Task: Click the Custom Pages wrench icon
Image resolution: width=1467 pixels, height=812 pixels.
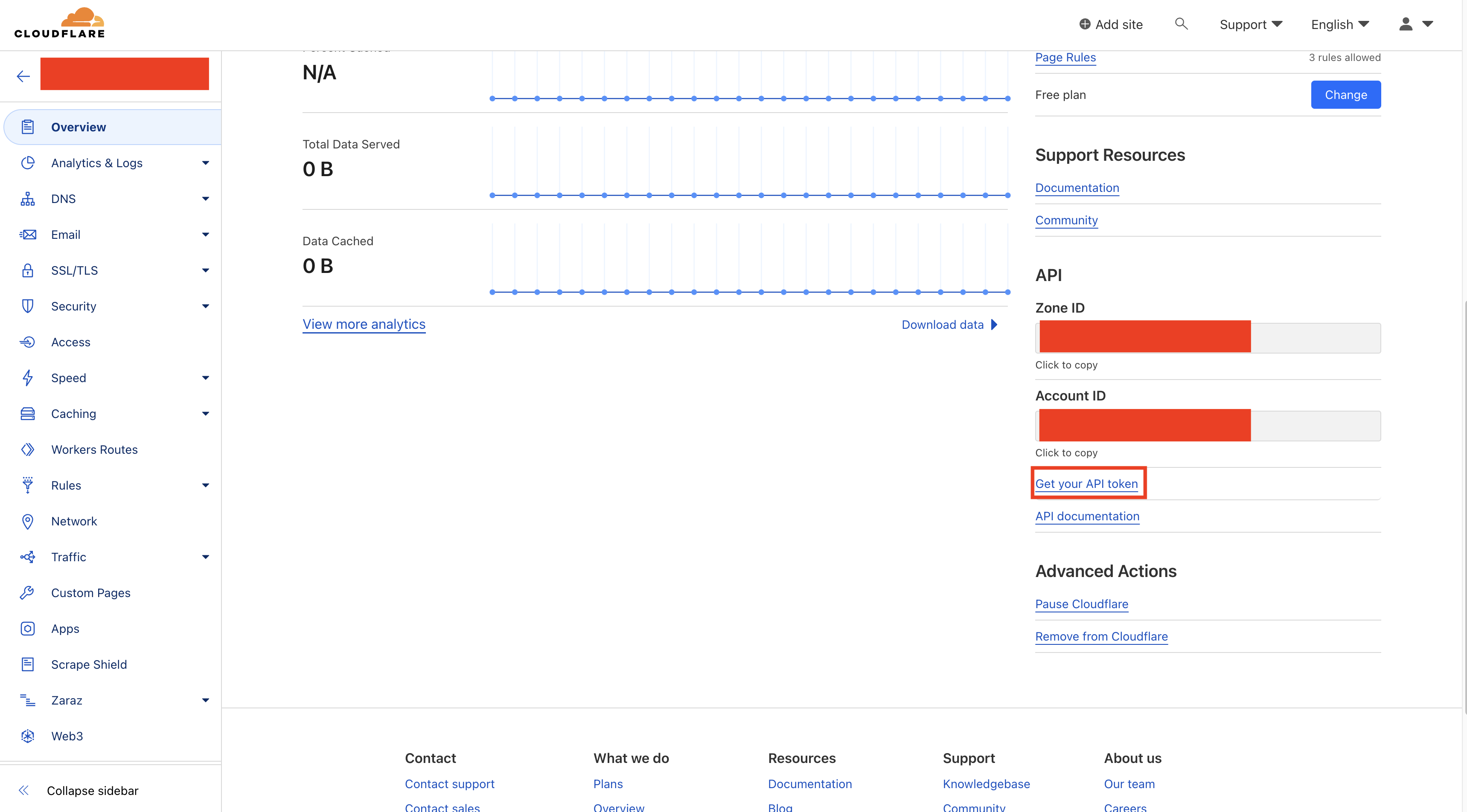Action: click(x=28, y=593)
